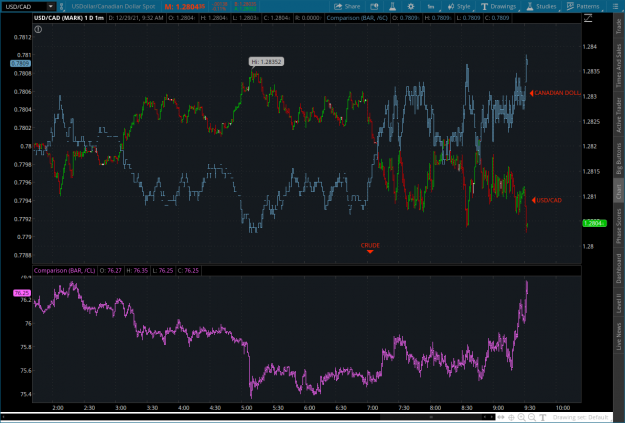Click the zoom out magnifier icon

point(532,417)
